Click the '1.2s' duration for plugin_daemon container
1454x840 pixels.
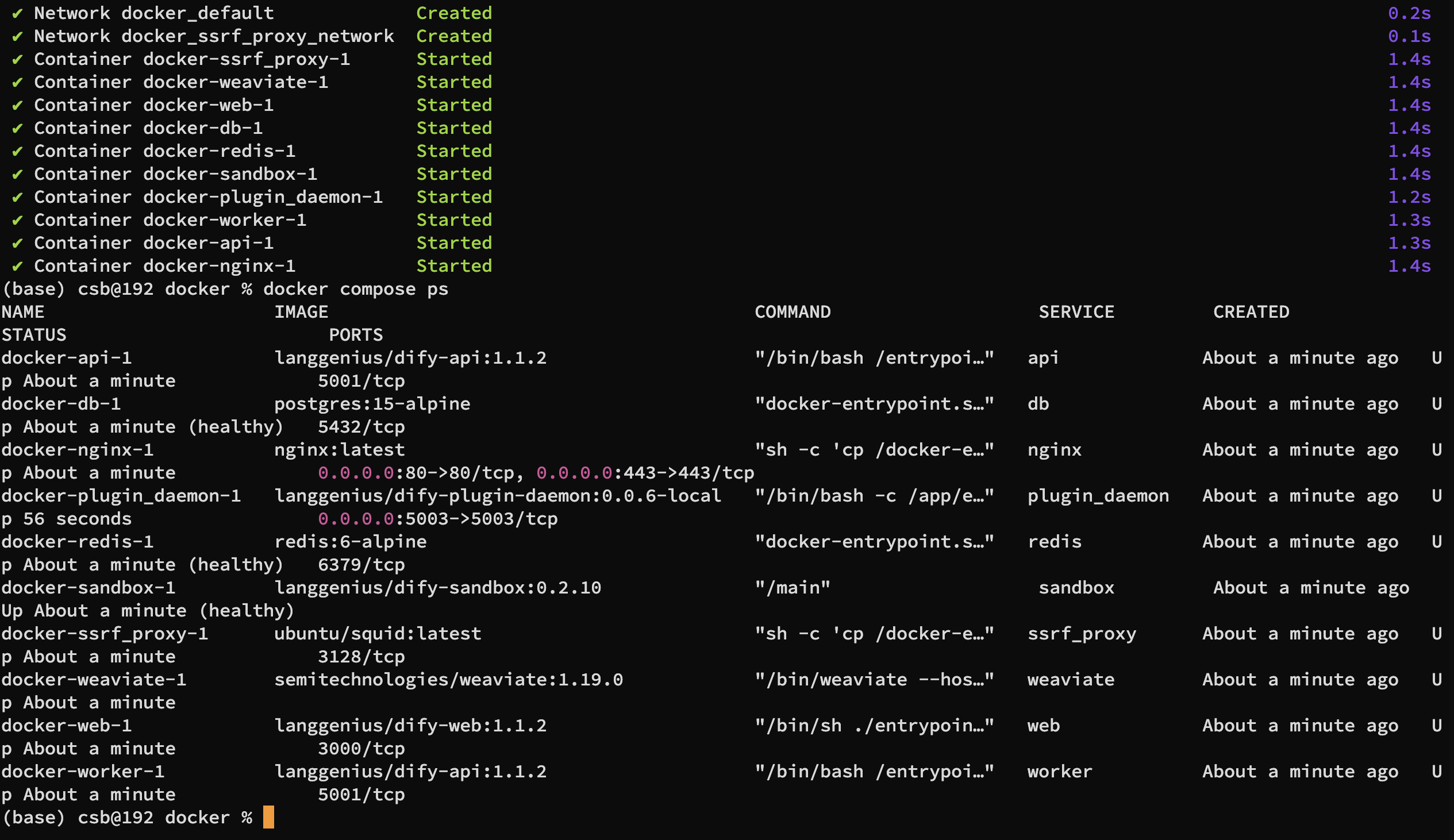point(1410,196)
